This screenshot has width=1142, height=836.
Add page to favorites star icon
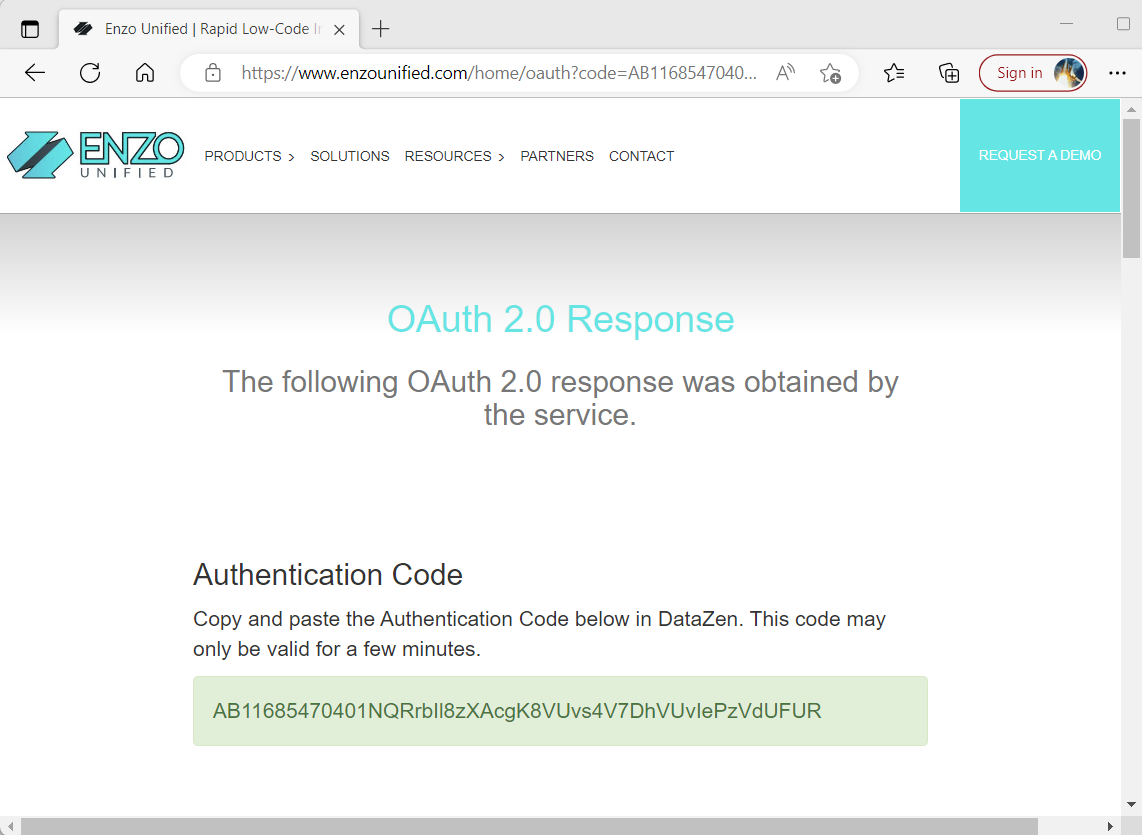click(x=830, y=72)
